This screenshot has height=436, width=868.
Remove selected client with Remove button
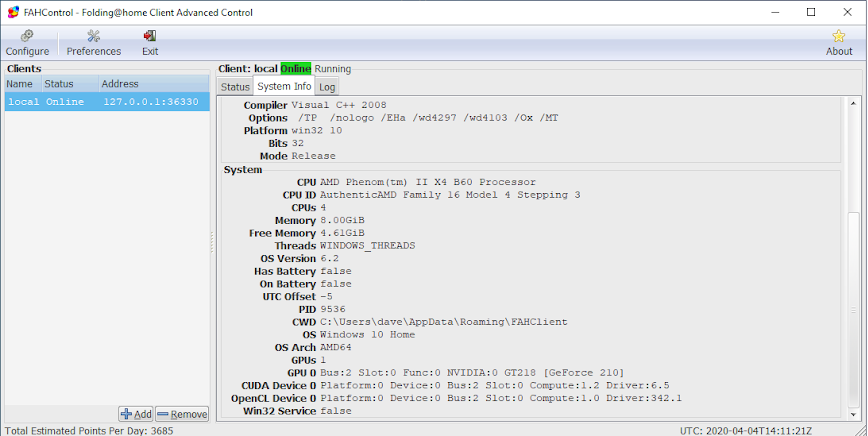tap(182, 414)
